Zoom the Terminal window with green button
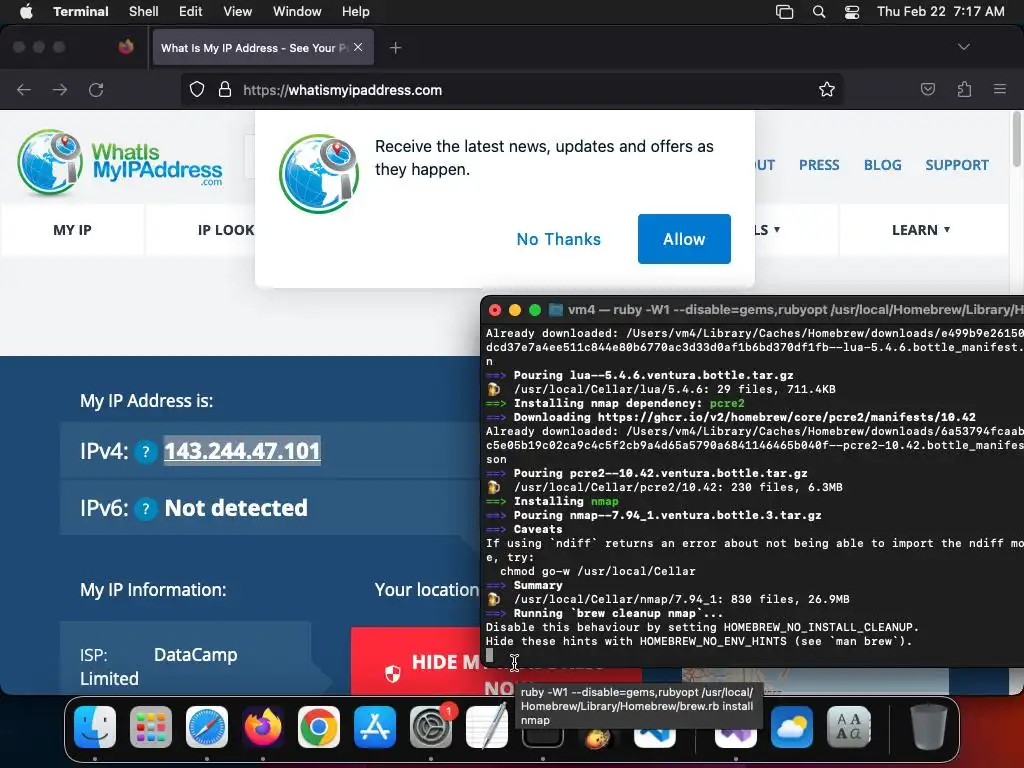Screen dimensions: 1024x768 (x=535, y=310)
